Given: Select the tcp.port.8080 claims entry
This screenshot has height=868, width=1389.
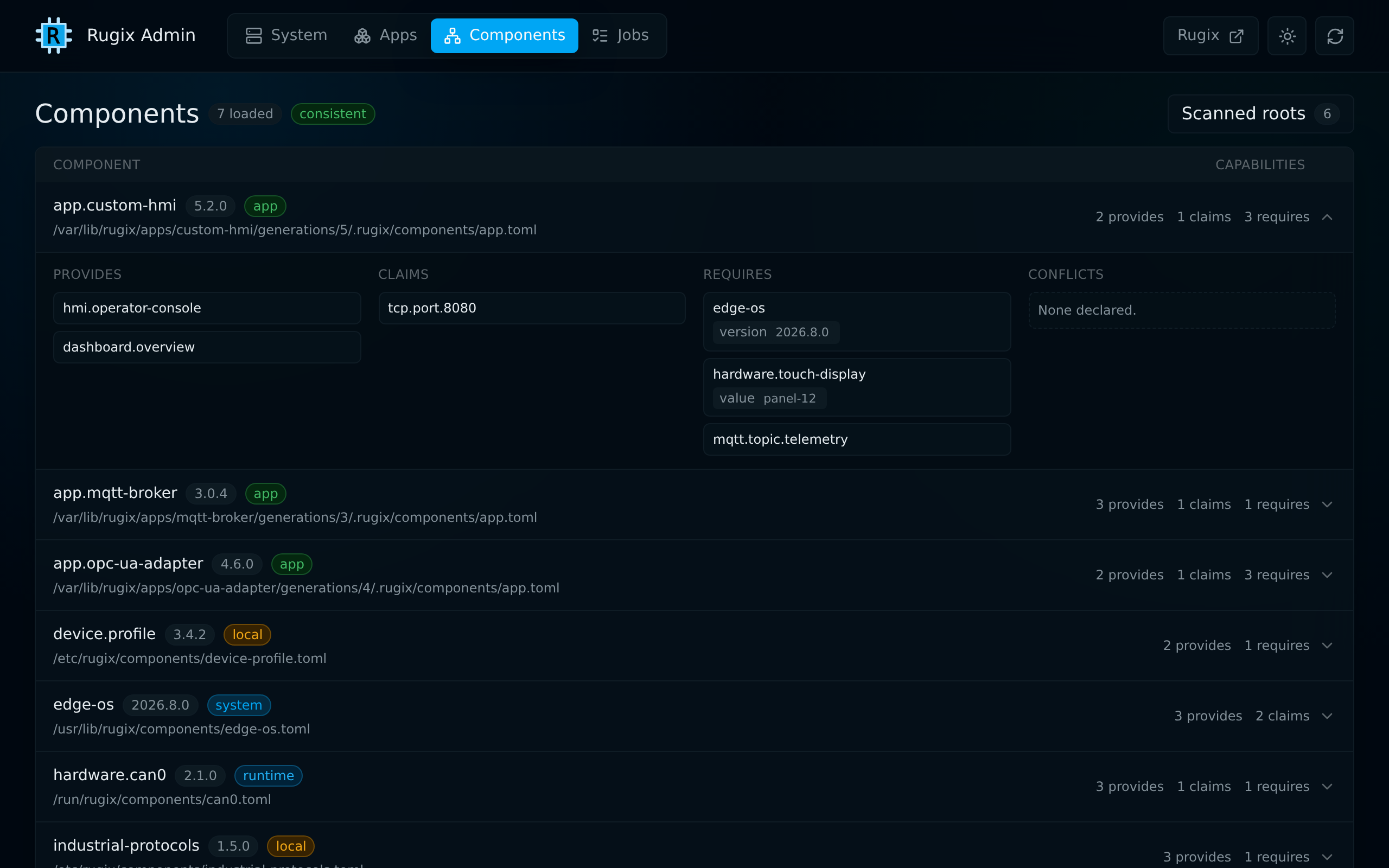Looking at the screenshot, I should point(532,308).
